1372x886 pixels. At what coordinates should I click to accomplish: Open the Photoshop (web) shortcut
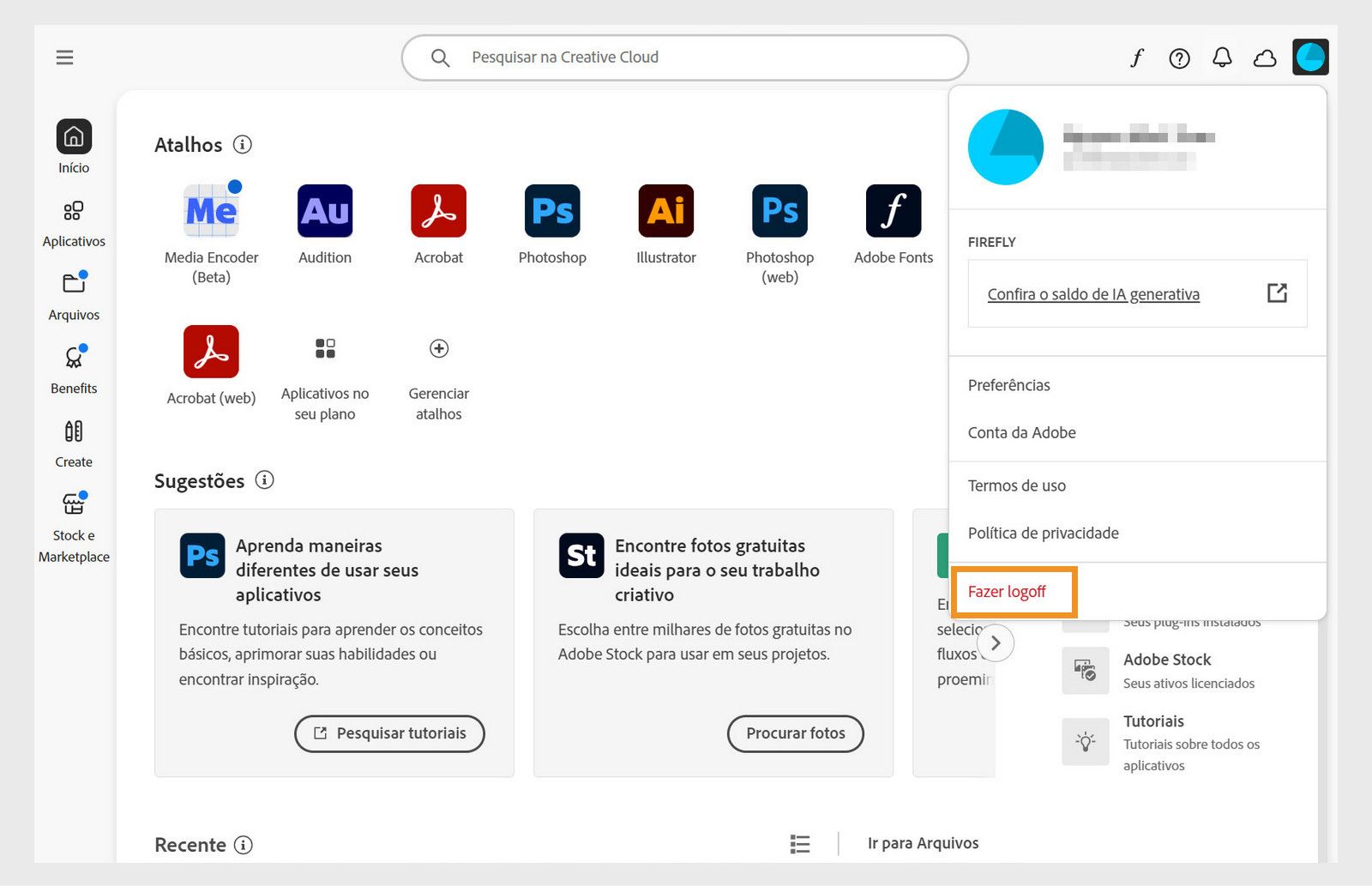tap(779, 211)
